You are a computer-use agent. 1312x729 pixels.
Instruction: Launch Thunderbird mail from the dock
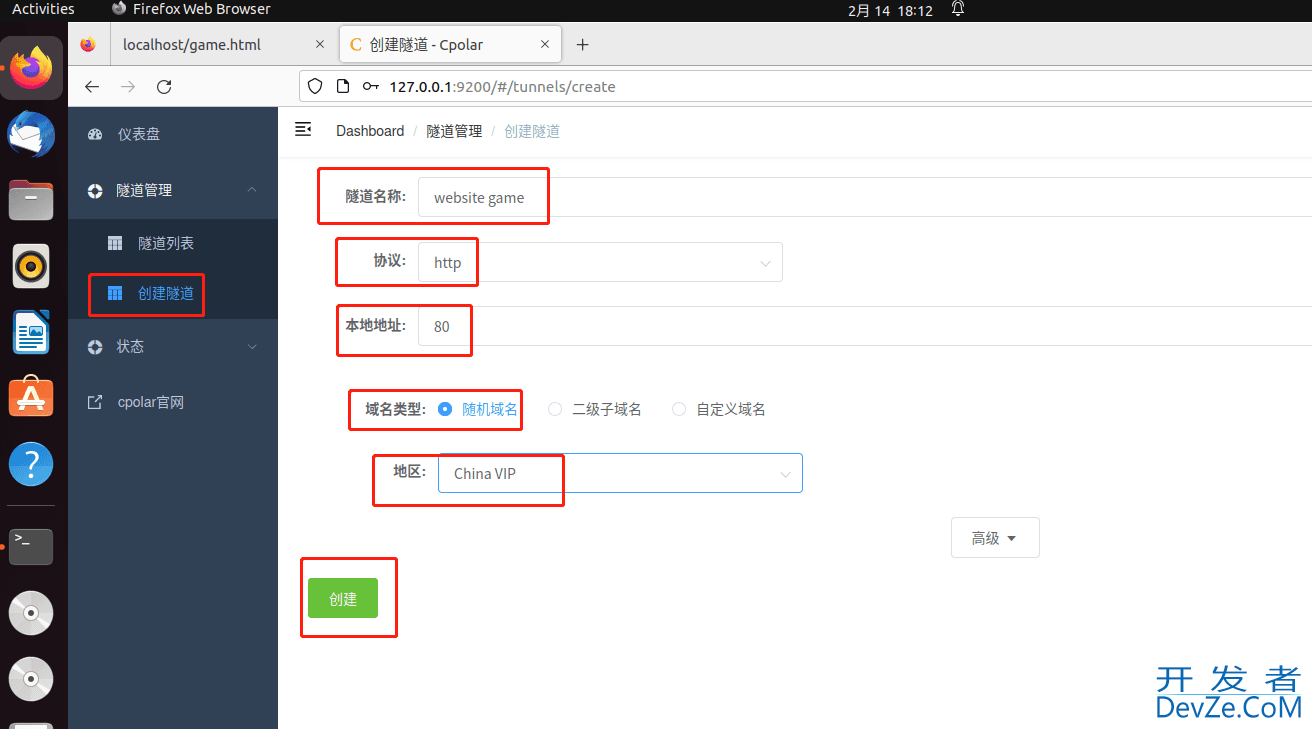pos(32,134)
